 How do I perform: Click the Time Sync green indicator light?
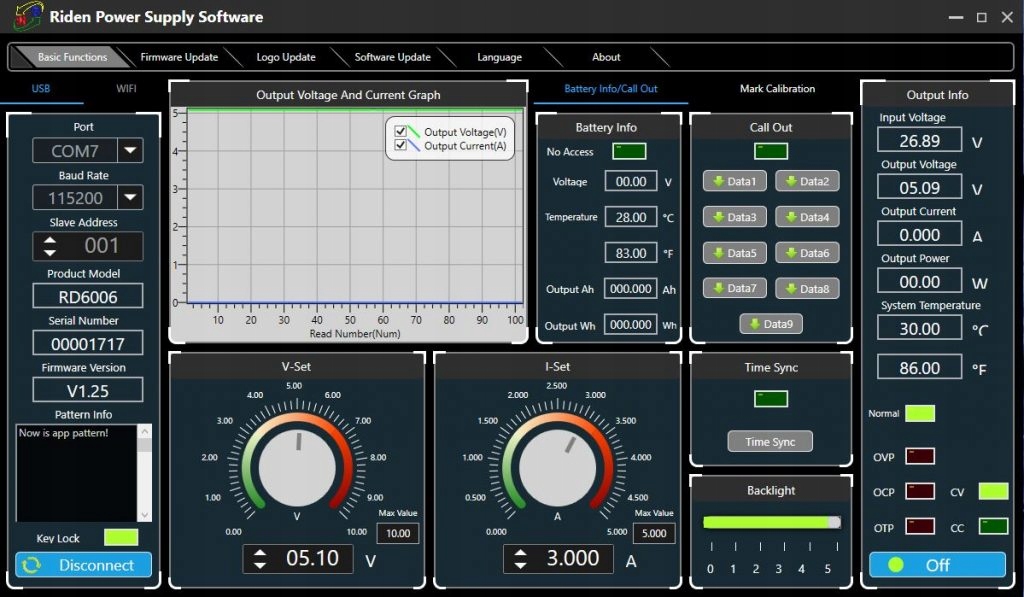[771, 399]
